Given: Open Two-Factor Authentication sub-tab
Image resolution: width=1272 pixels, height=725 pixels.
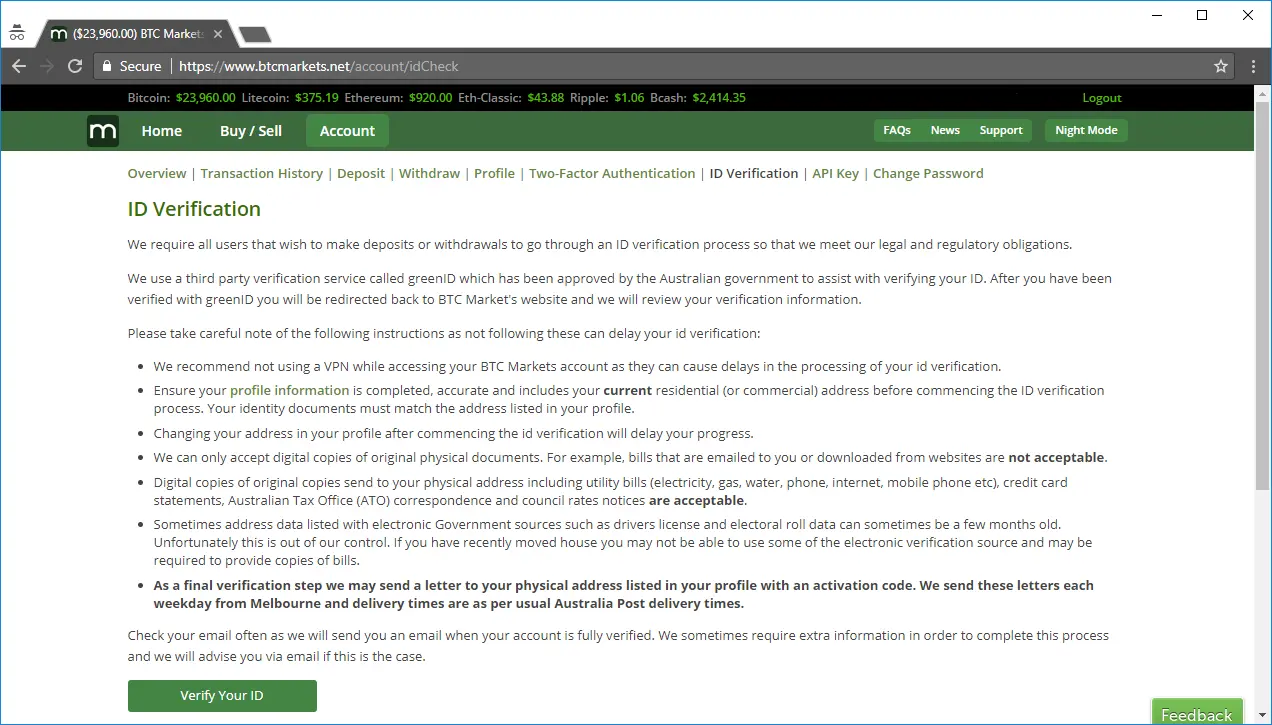Looking at the screenshot, I should 612,173.
